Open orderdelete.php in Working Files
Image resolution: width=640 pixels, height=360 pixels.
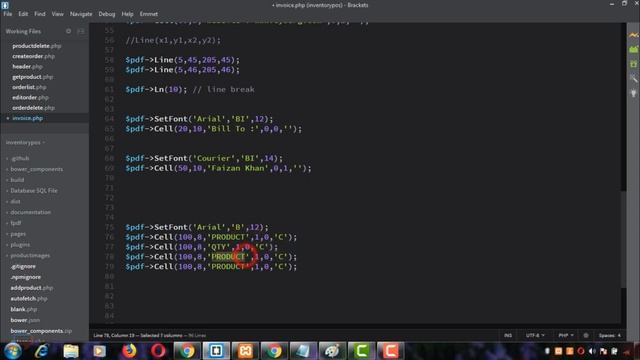click(x=33, y=108)
